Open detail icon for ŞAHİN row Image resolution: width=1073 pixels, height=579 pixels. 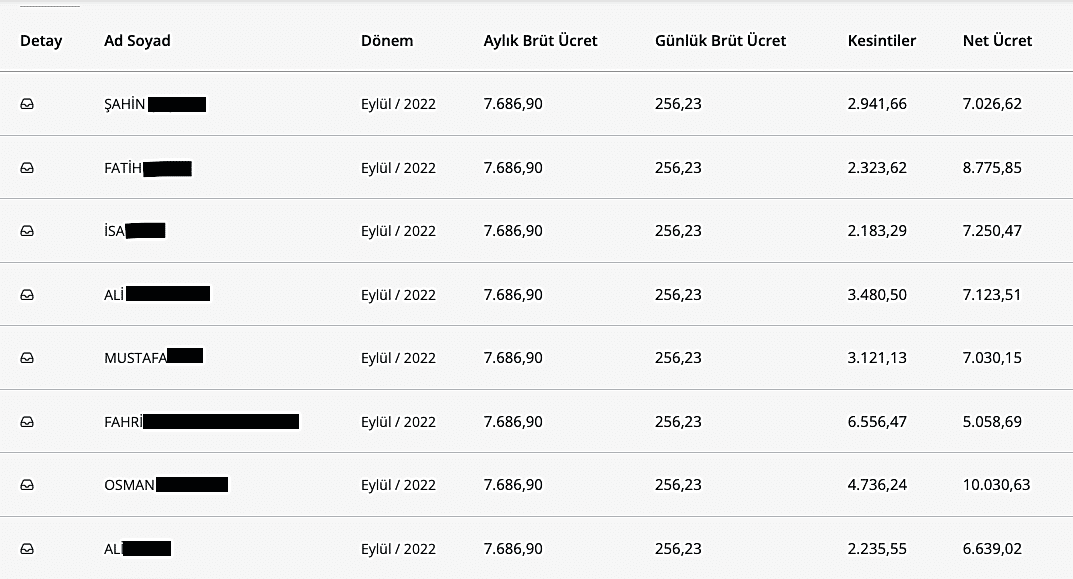27,104
